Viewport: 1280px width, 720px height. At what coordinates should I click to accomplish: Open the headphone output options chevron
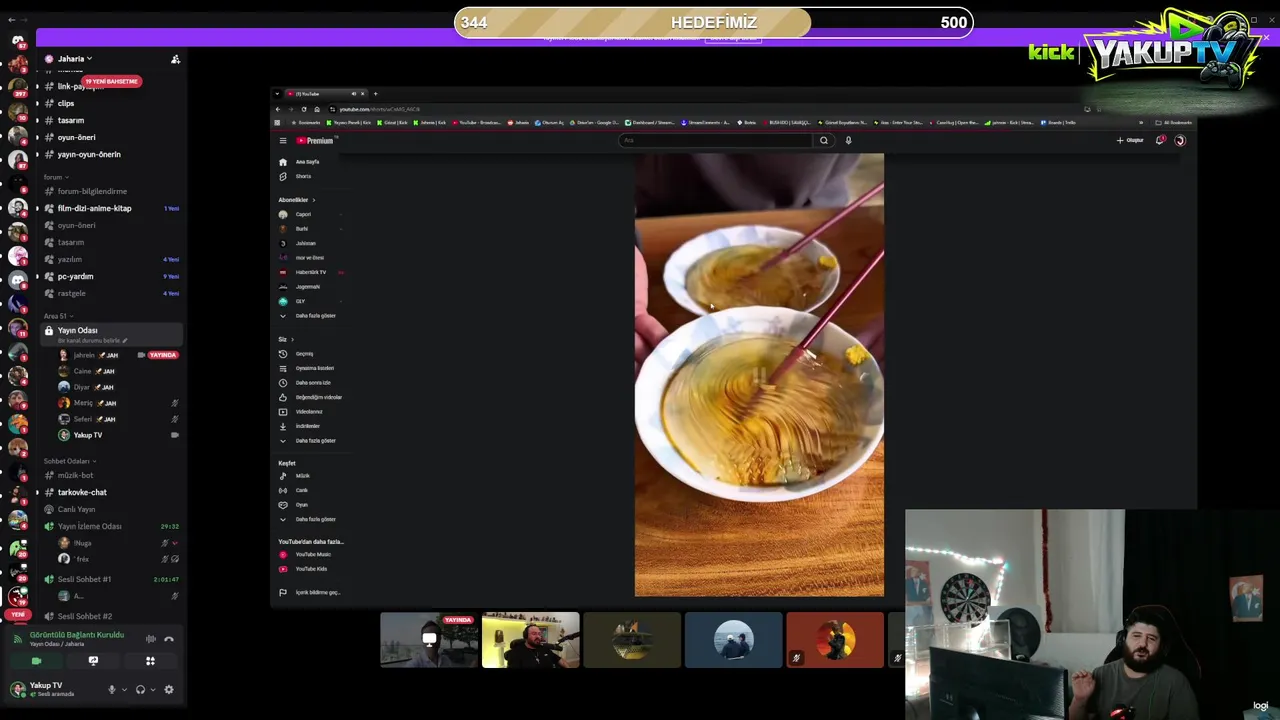153,689
